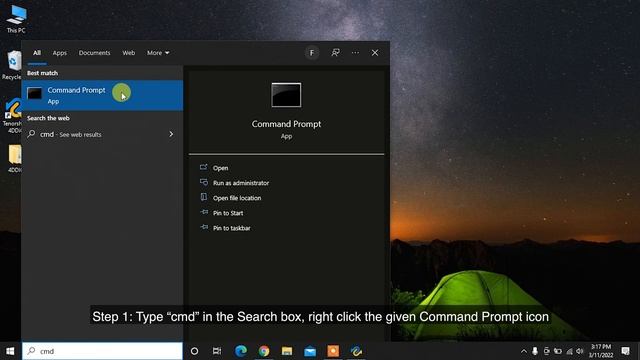
Task: Open the orange recorder app on the taskbar
Action: pyautogui.click(x=333, y=351)
